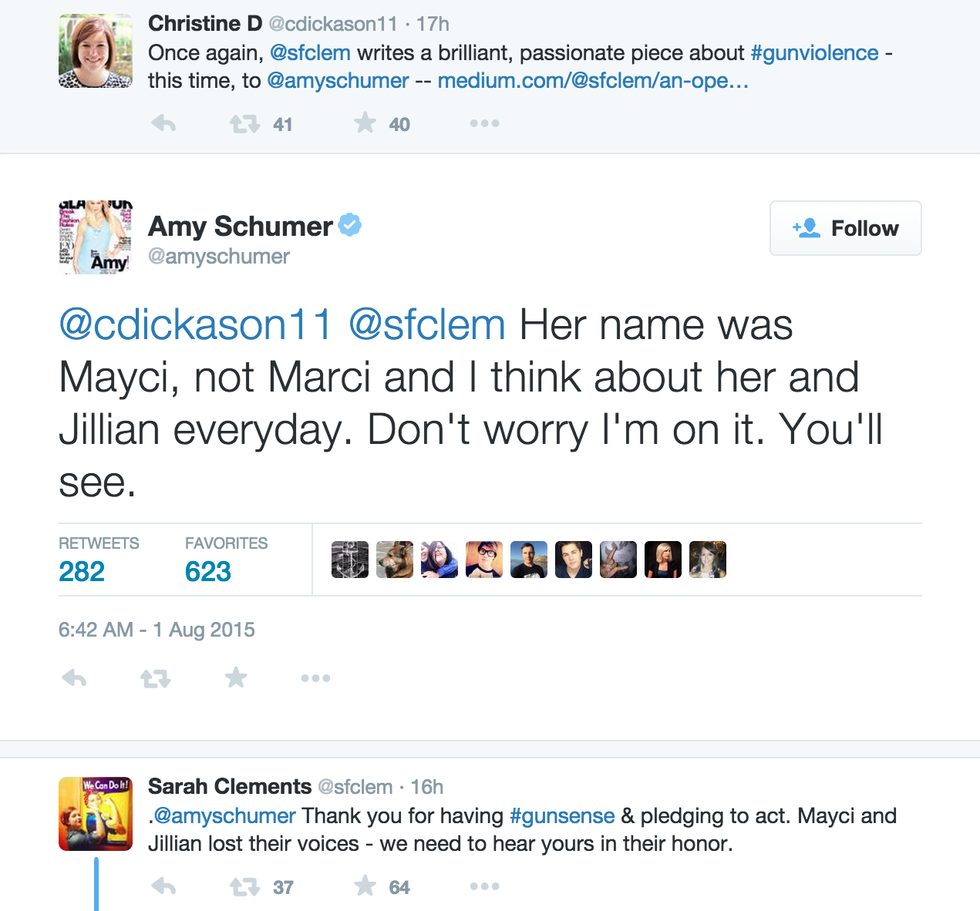980x911 pixels.
Task: Click Amy Schumer's profile picture
Action: point(95,237)
